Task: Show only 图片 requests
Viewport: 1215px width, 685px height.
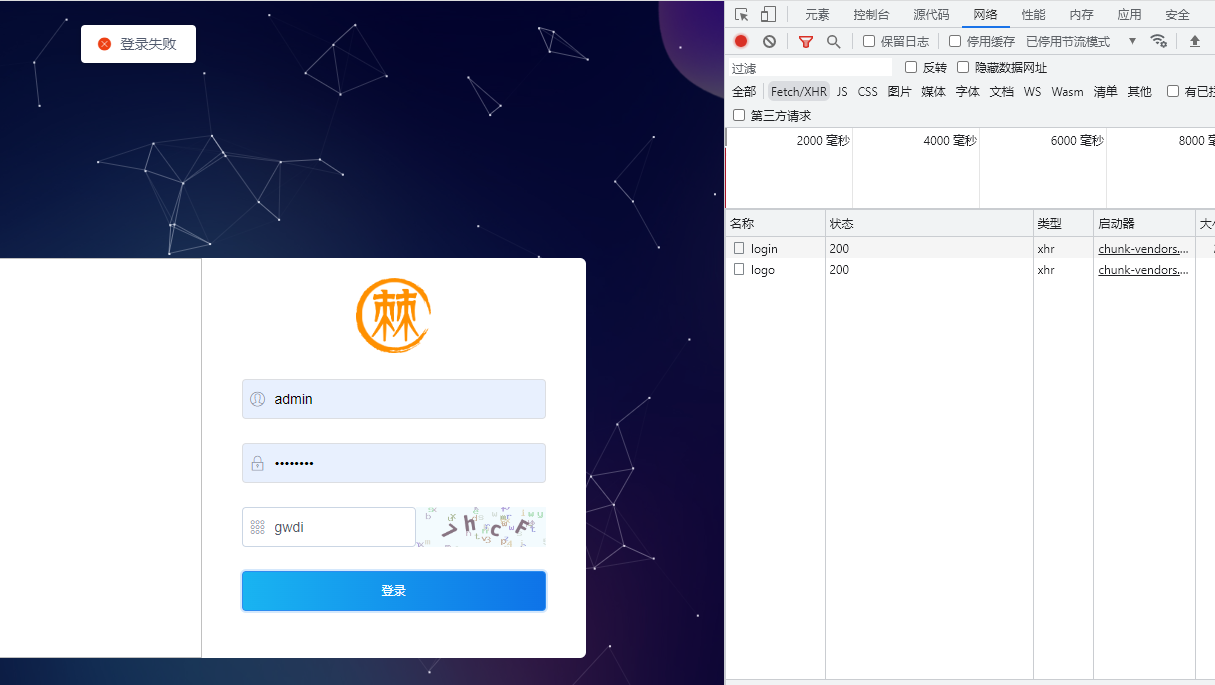Action: click(x=899, y=91)
